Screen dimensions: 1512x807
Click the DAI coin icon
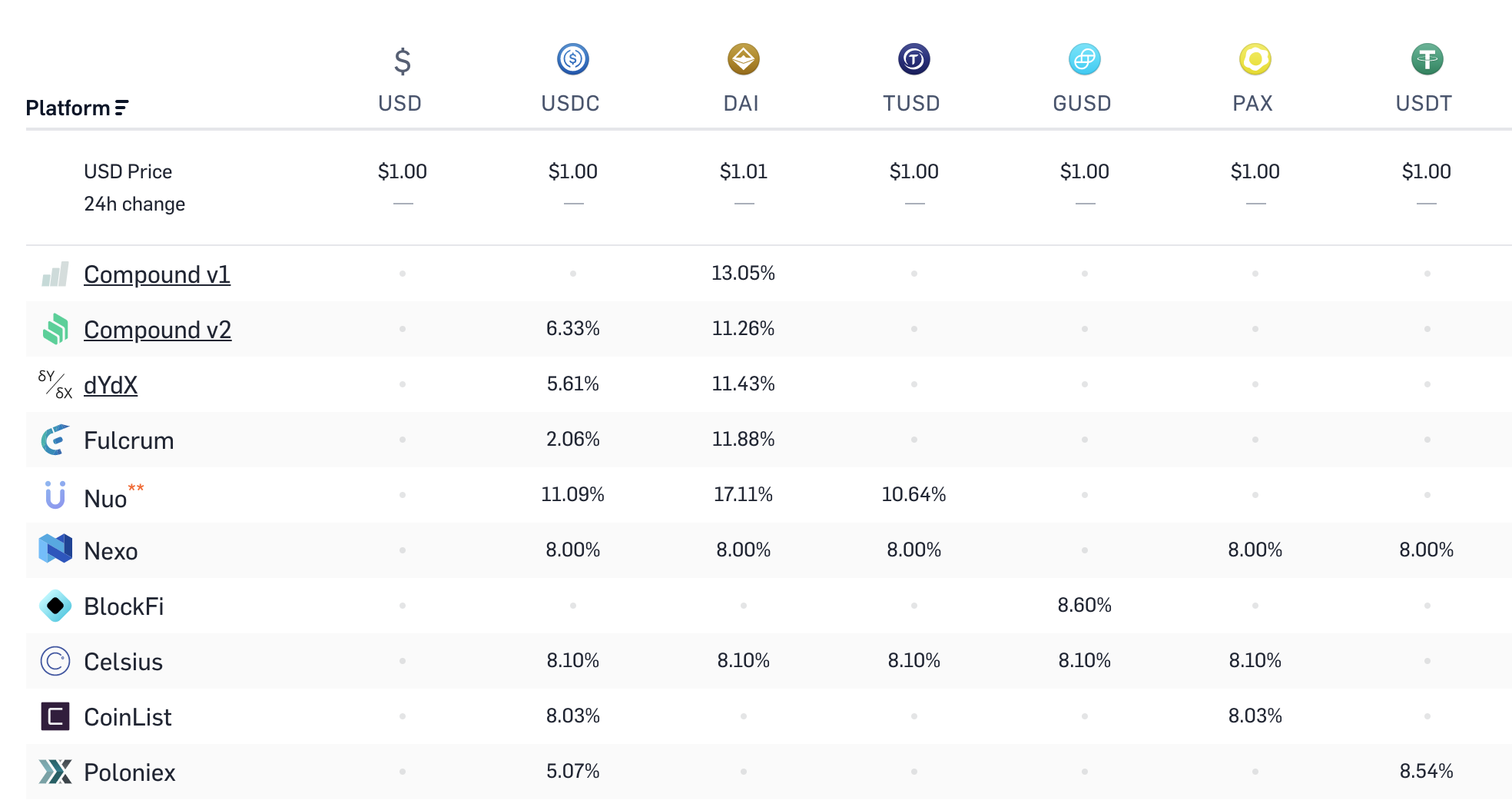point(743,59)
